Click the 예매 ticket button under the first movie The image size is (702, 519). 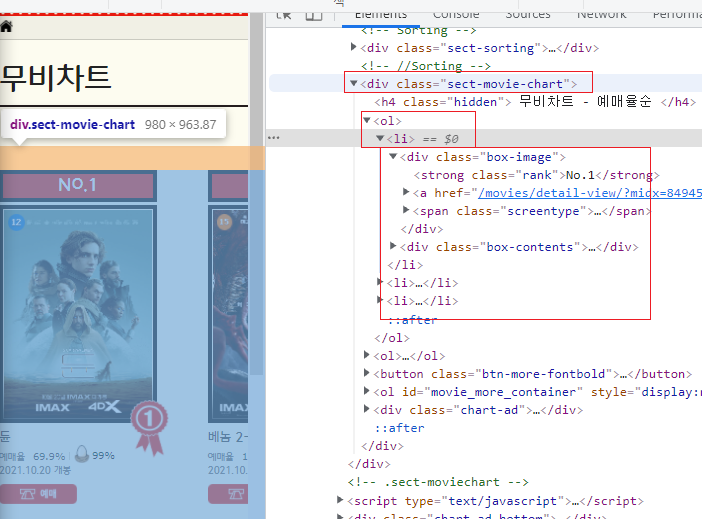[38, 494]
